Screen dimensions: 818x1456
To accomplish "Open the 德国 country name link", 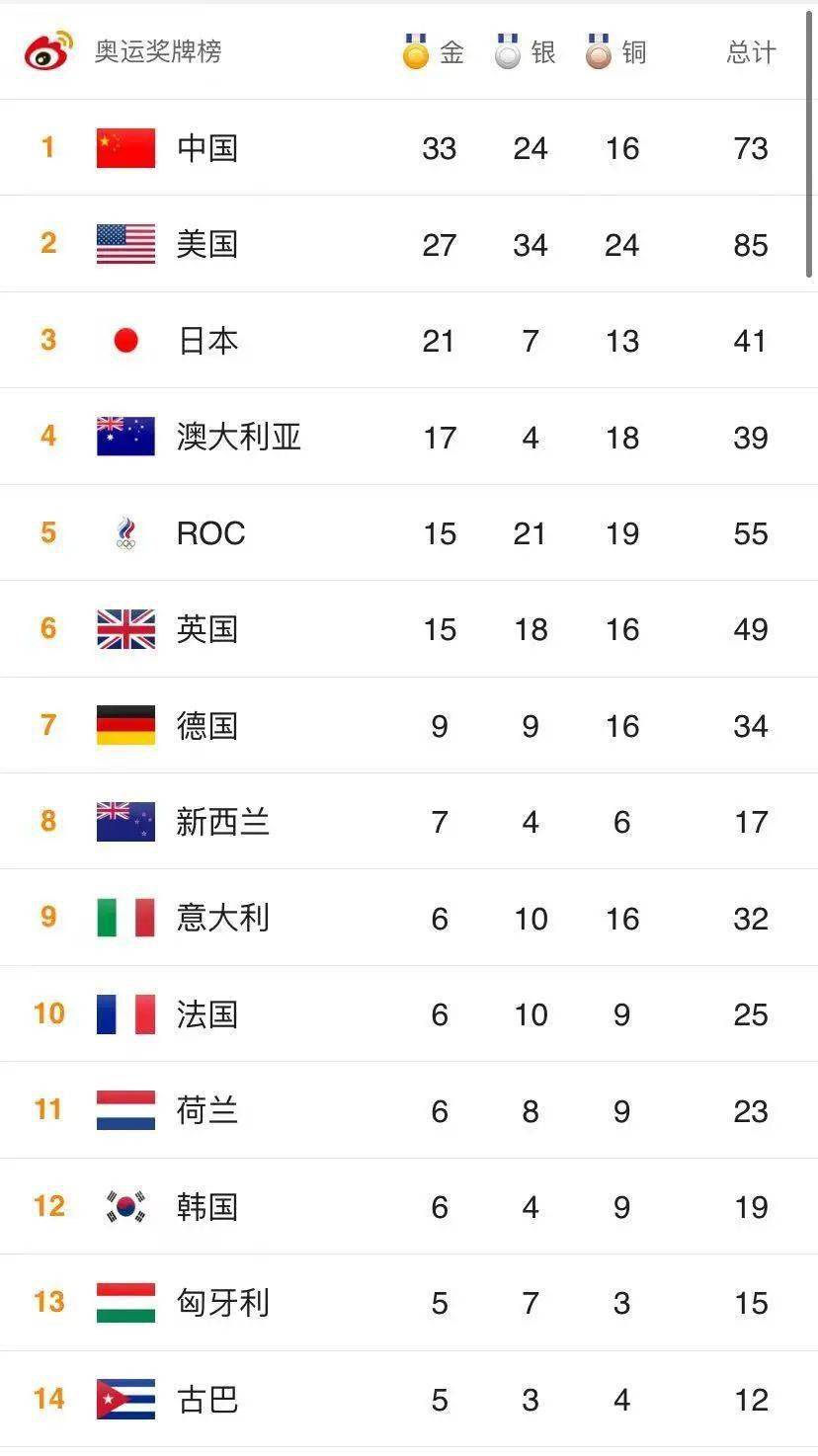I will click(207, 726).
